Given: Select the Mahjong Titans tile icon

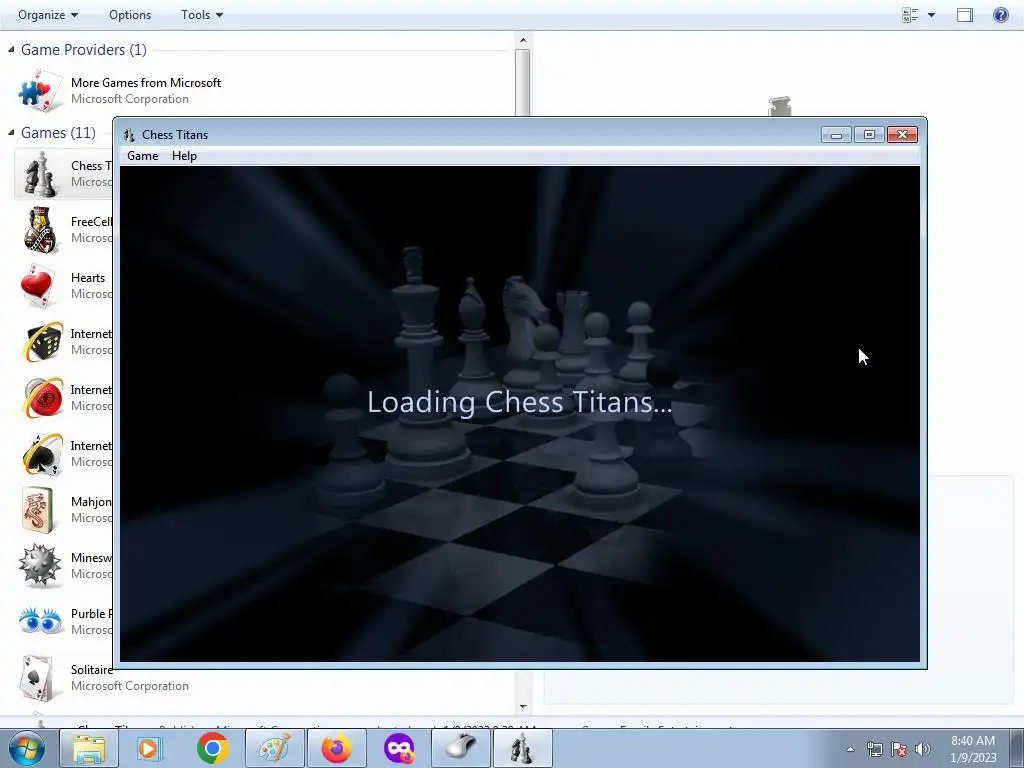Looking at the screenshot, I should [x=37, y=510].
